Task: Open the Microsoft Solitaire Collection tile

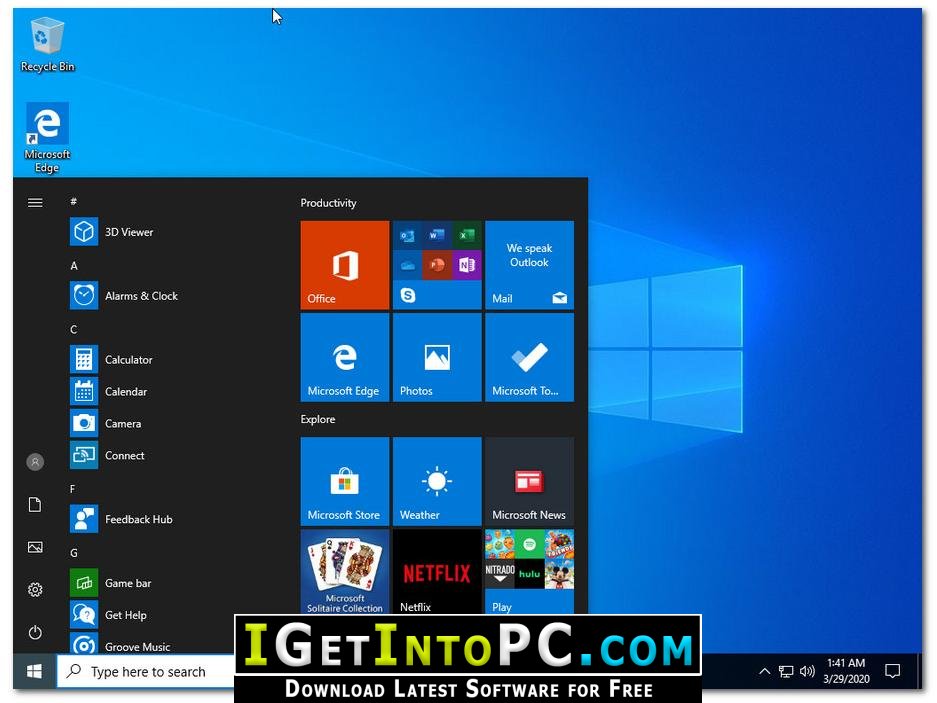Action: 345,571
